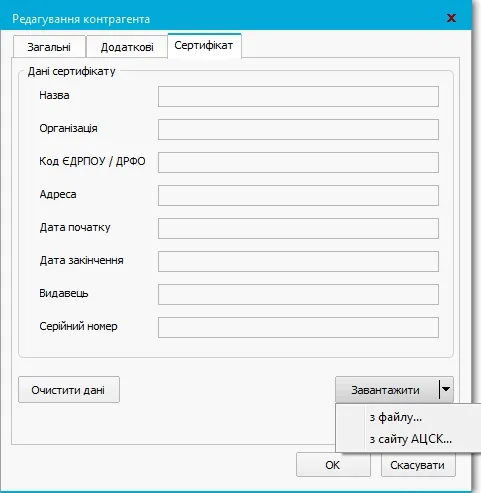Select the Серійний номер field

click(x=298, y=328)
